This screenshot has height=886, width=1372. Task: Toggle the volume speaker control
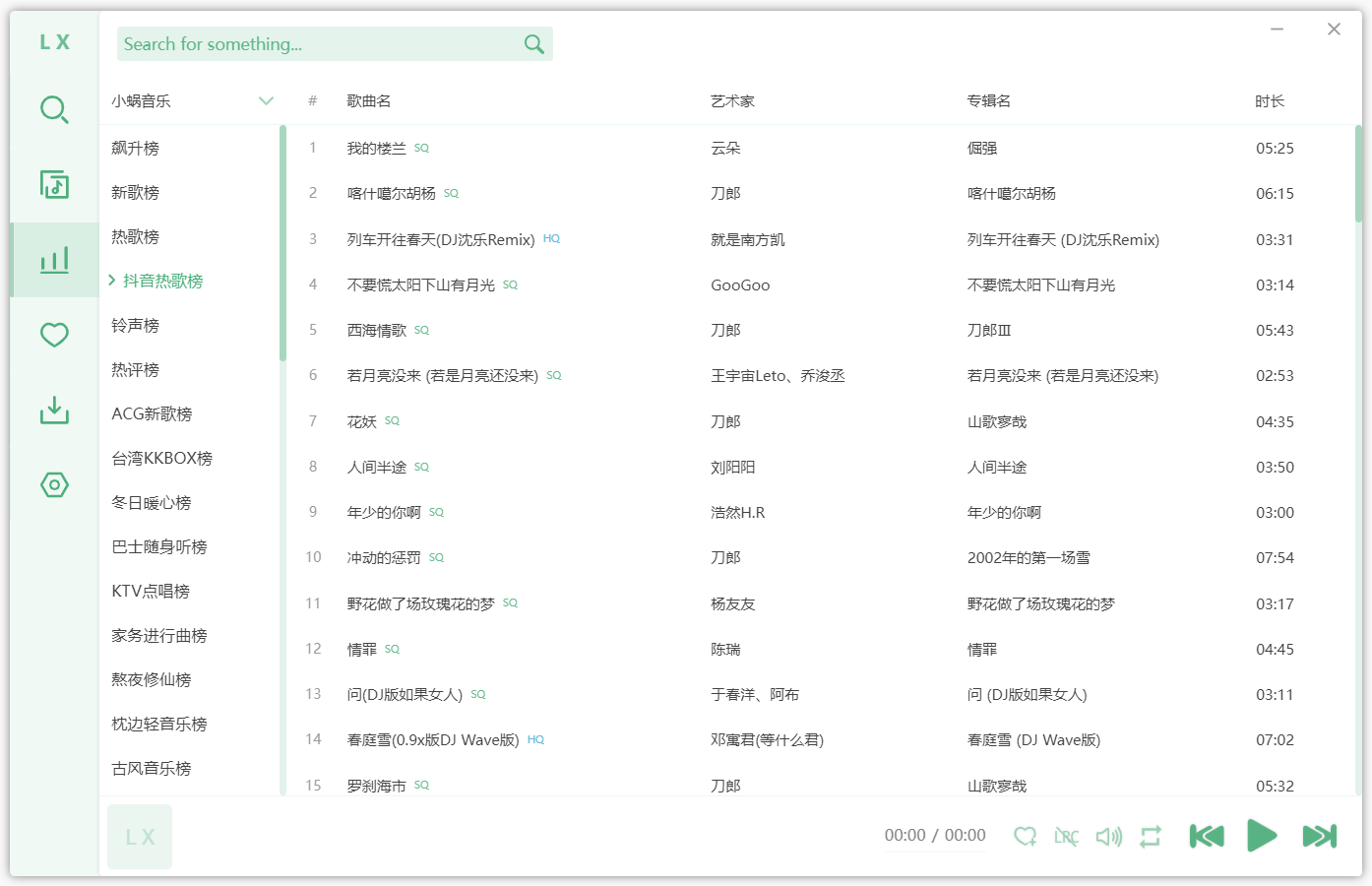(x=1108, y=836)
